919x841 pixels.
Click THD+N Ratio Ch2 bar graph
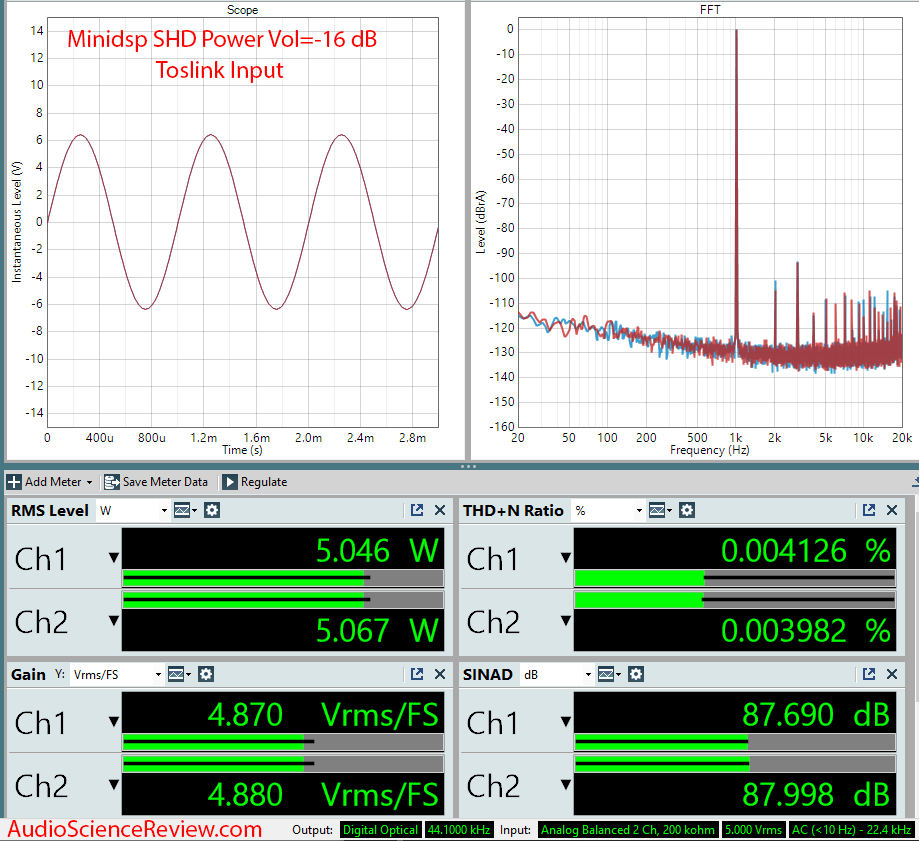[x=735, y=600]
